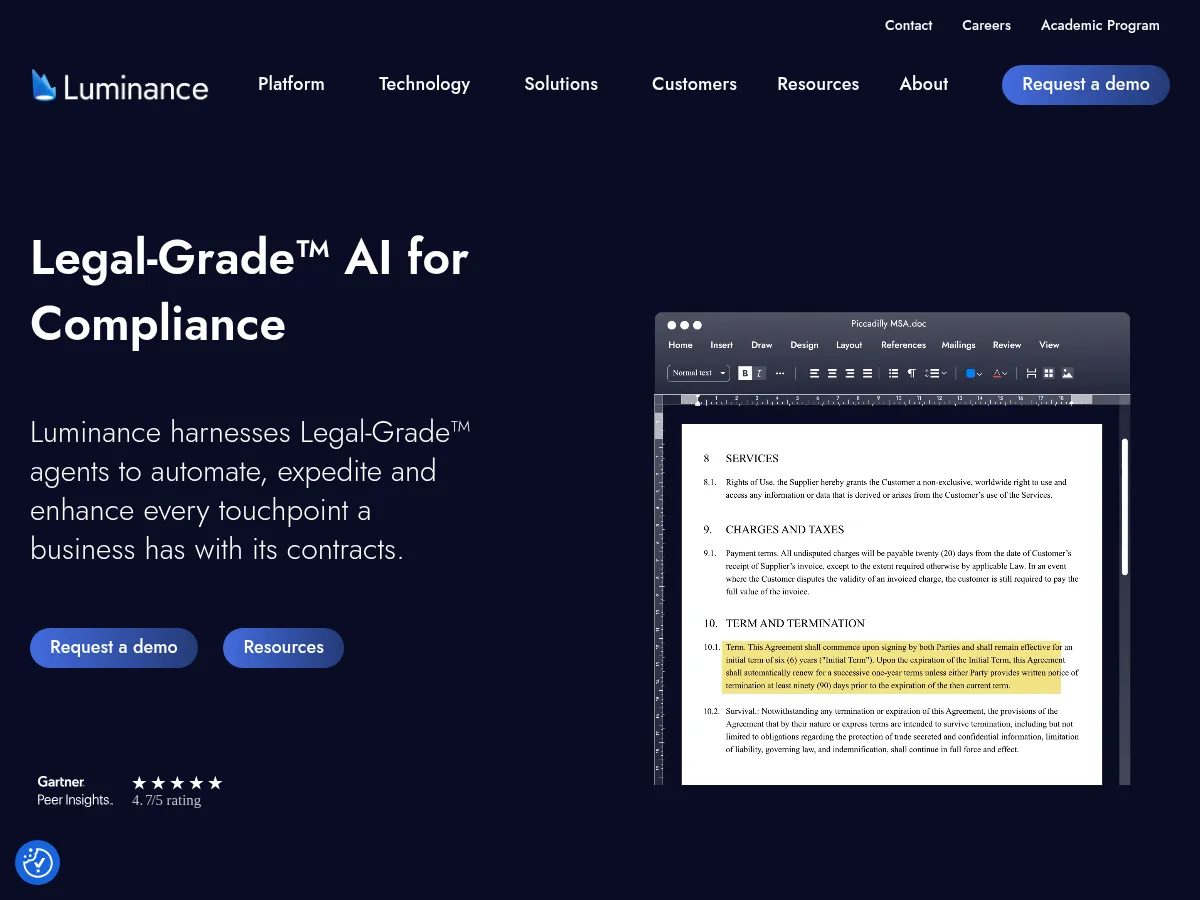The image size is (1200, 900).
Task: Switch to the References tab
Action: point(903,344)
